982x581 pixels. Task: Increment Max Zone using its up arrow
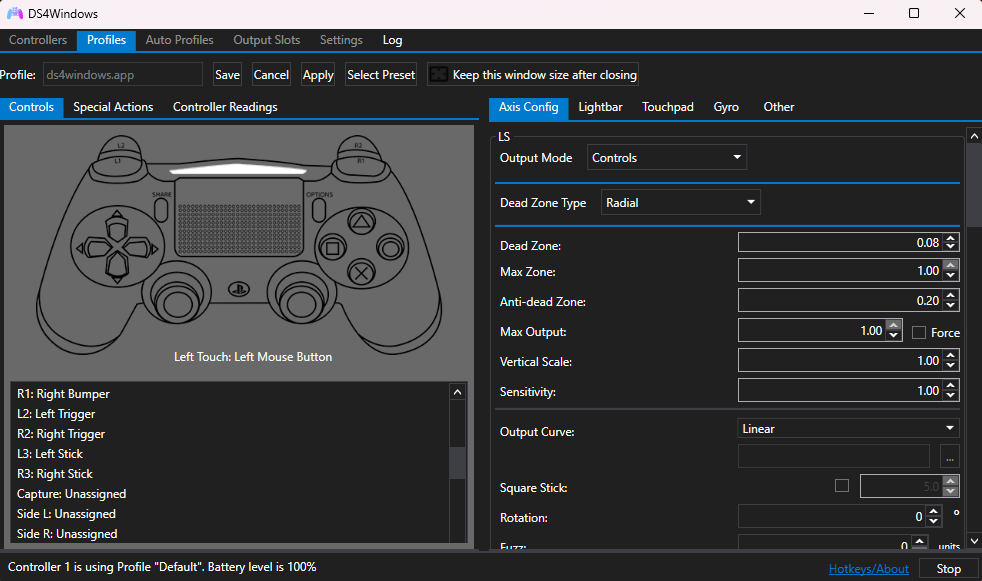click(950, 266)
